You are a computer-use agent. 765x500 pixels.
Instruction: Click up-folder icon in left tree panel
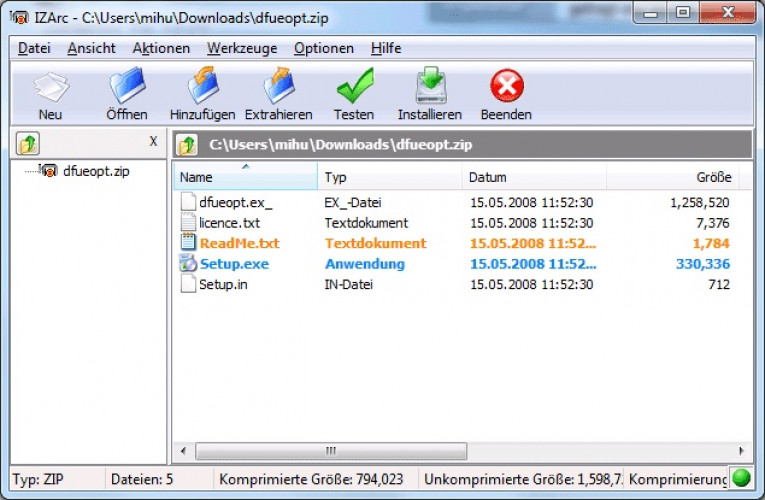[28, 144]
